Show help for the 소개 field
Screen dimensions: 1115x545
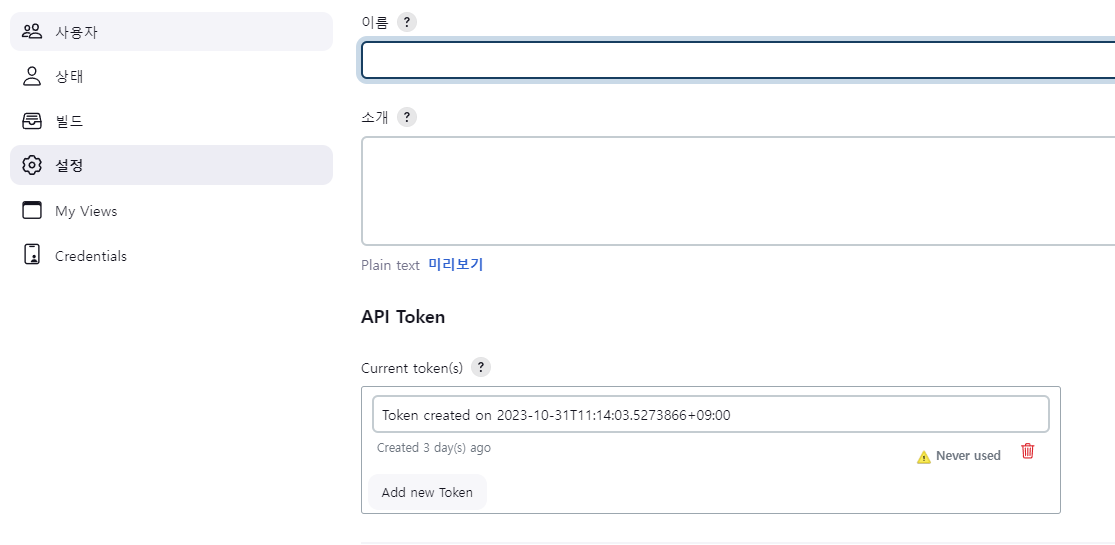tap(407, 117)
